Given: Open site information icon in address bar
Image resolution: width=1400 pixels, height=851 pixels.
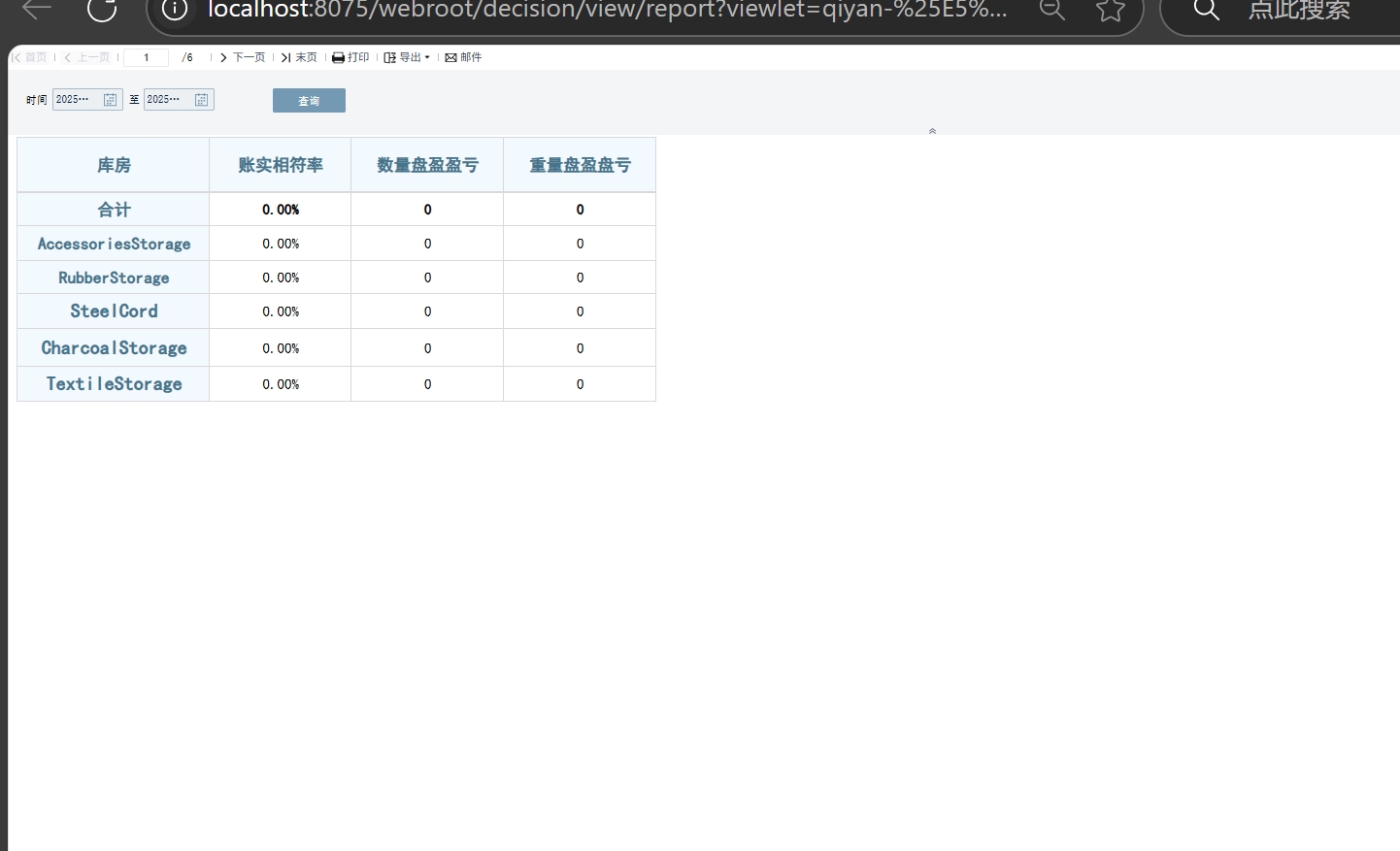Looking at the screenshot, I should 174,10.
